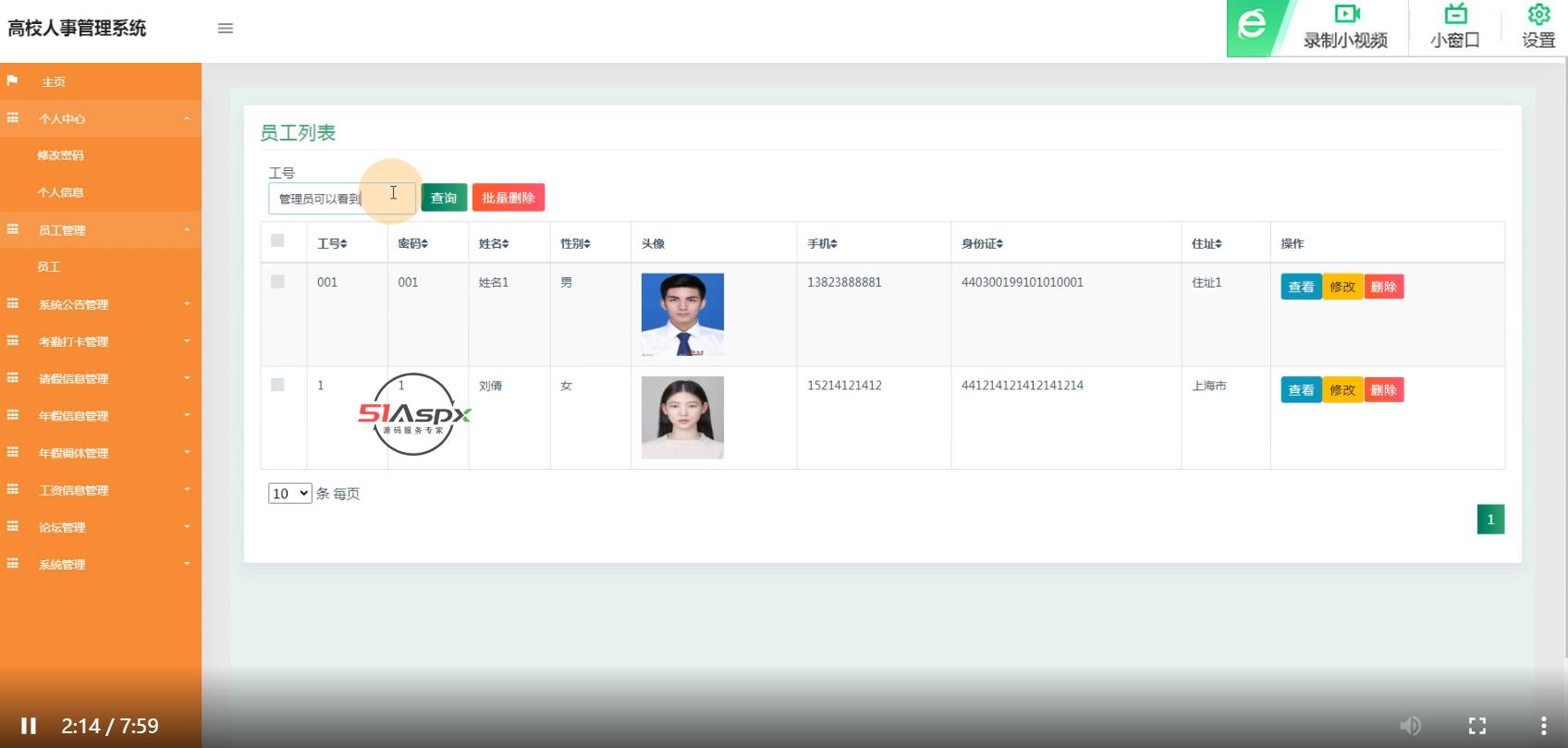
Task: Pause the video playback
Action: pos(29,726)
